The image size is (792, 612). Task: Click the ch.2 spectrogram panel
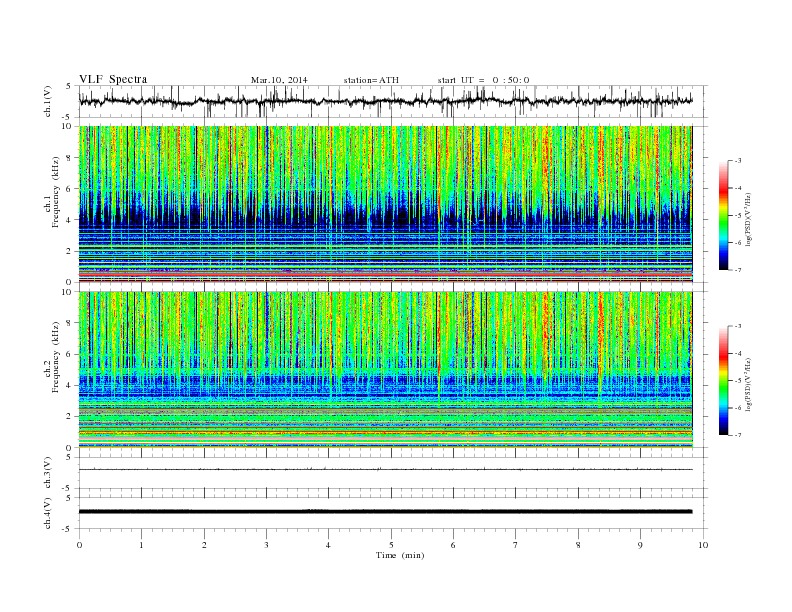click(x=385, y=370)
